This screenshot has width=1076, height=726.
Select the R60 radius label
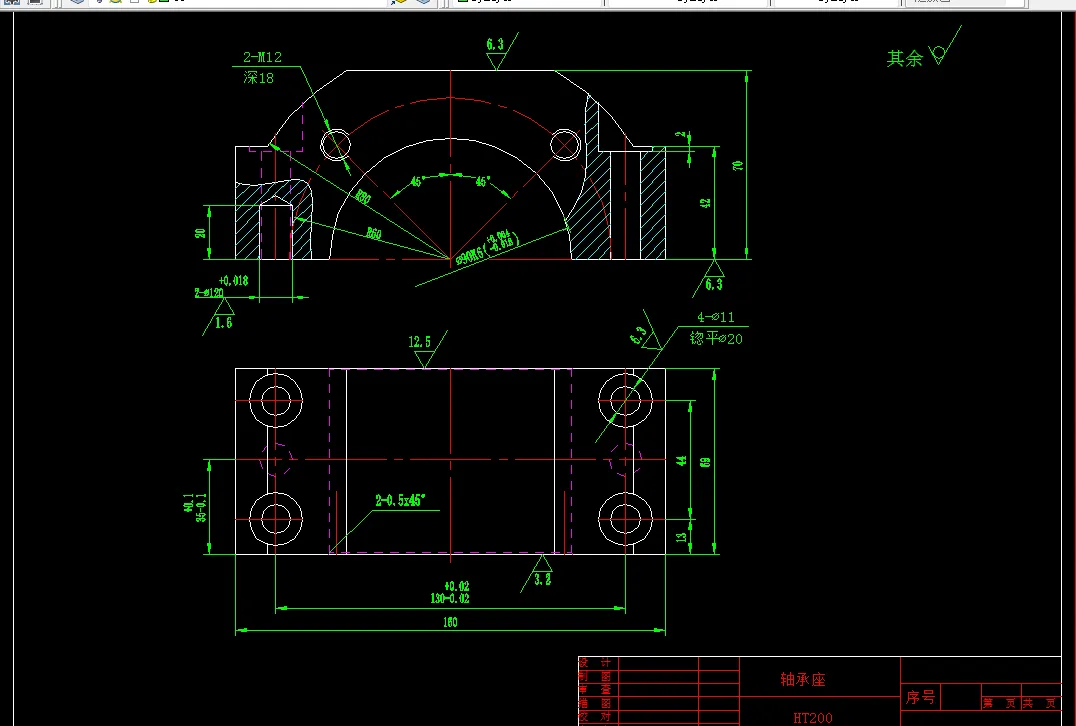[374, 234]
